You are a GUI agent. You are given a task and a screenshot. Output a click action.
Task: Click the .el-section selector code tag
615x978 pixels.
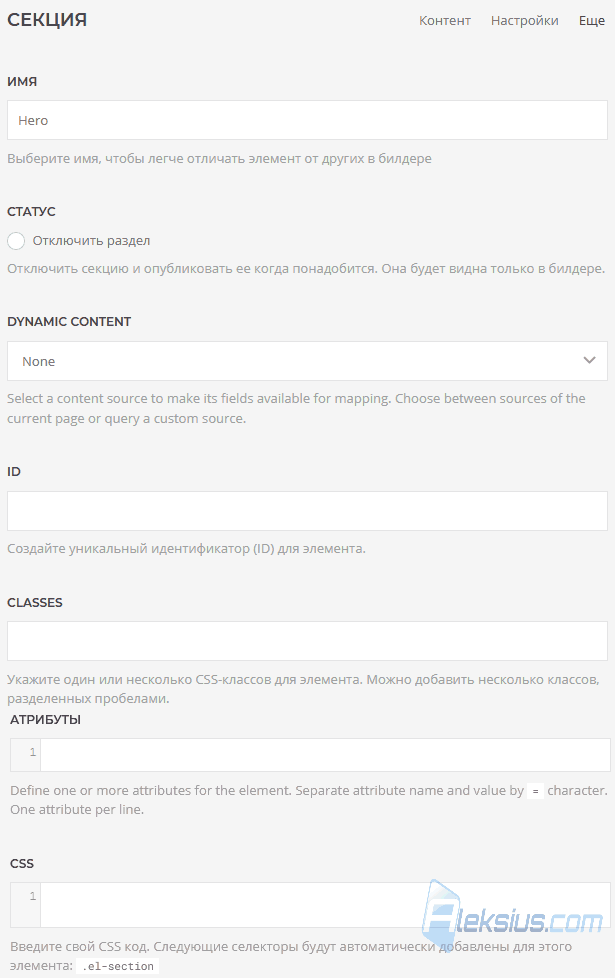(x=118, y=966)
